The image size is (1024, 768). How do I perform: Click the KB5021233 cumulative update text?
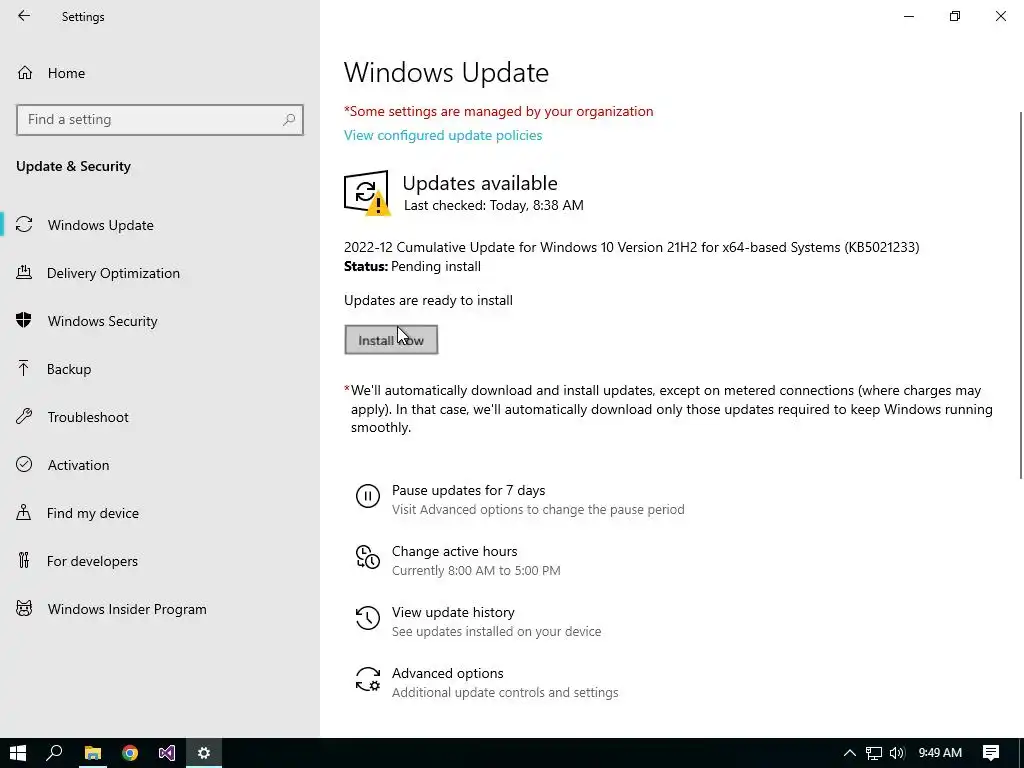632,248
